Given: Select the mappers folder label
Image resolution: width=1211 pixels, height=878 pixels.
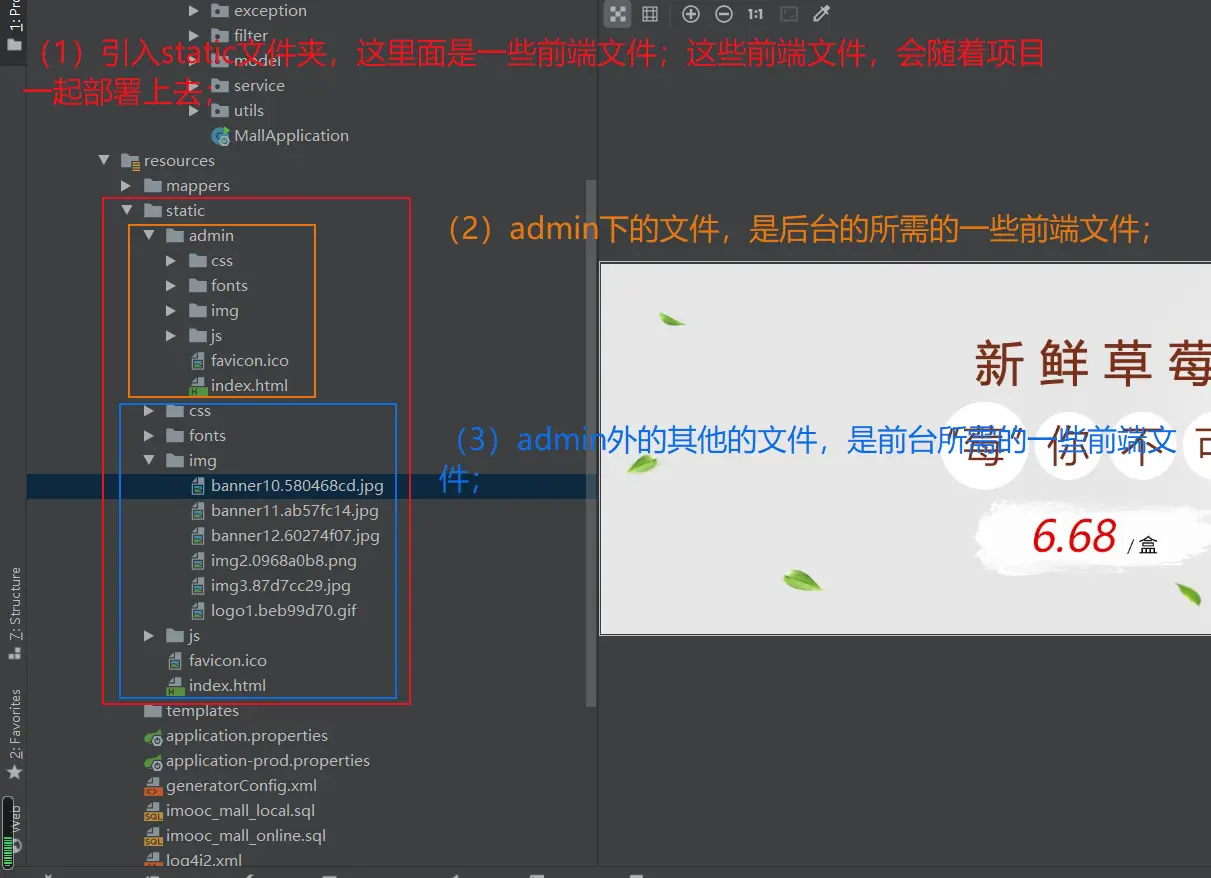Looking at the screenshot, I should (198, 186).
